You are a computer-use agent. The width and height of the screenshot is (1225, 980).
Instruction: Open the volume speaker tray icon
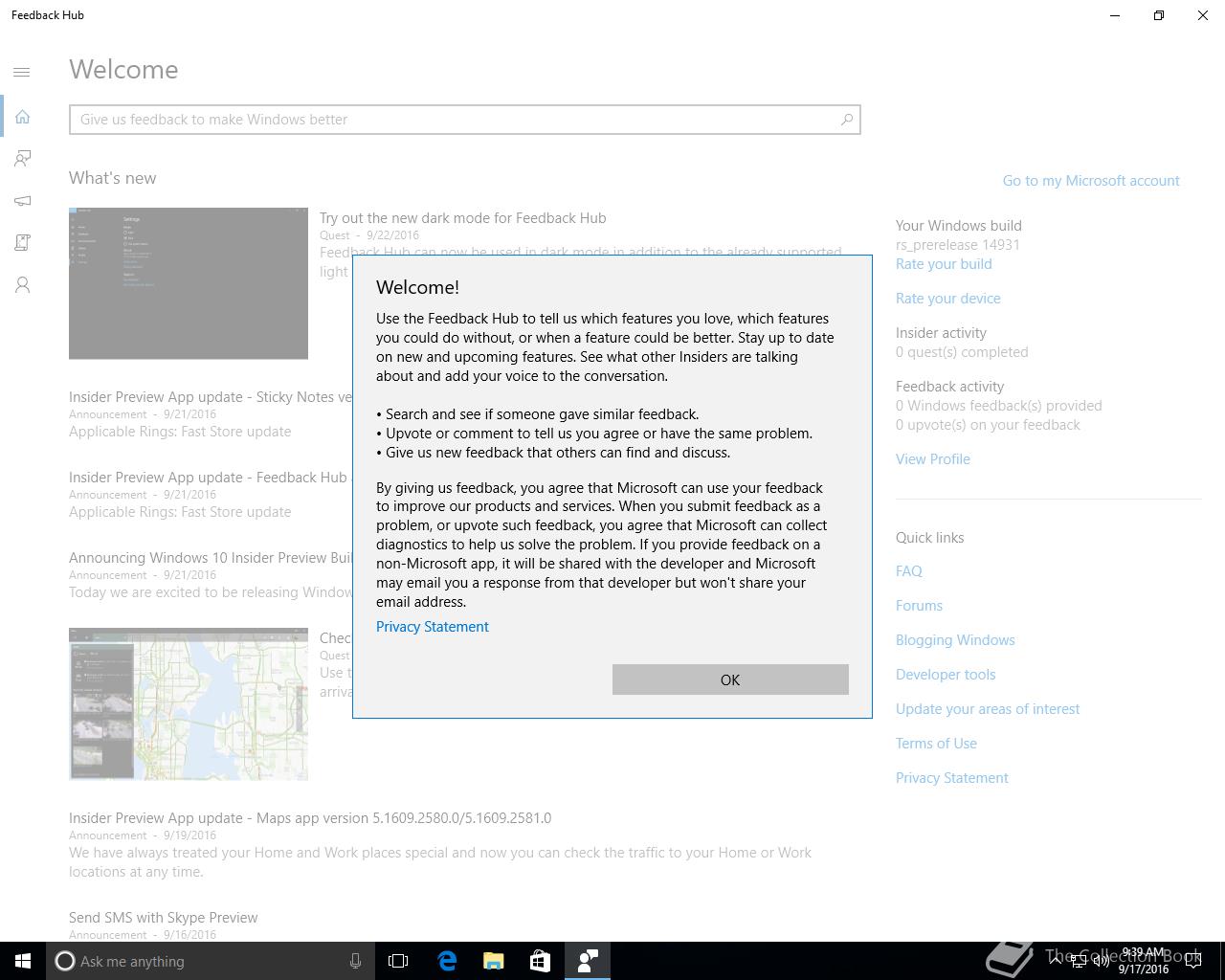coord(1102,961)
